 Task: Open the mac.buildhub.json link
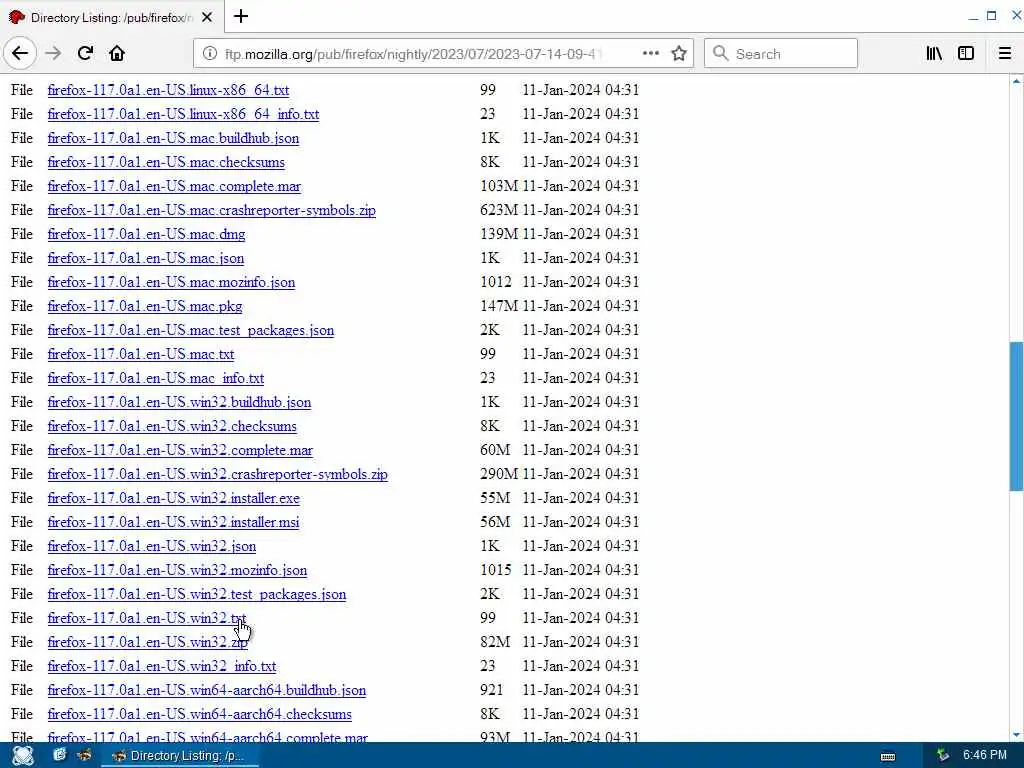173,138
